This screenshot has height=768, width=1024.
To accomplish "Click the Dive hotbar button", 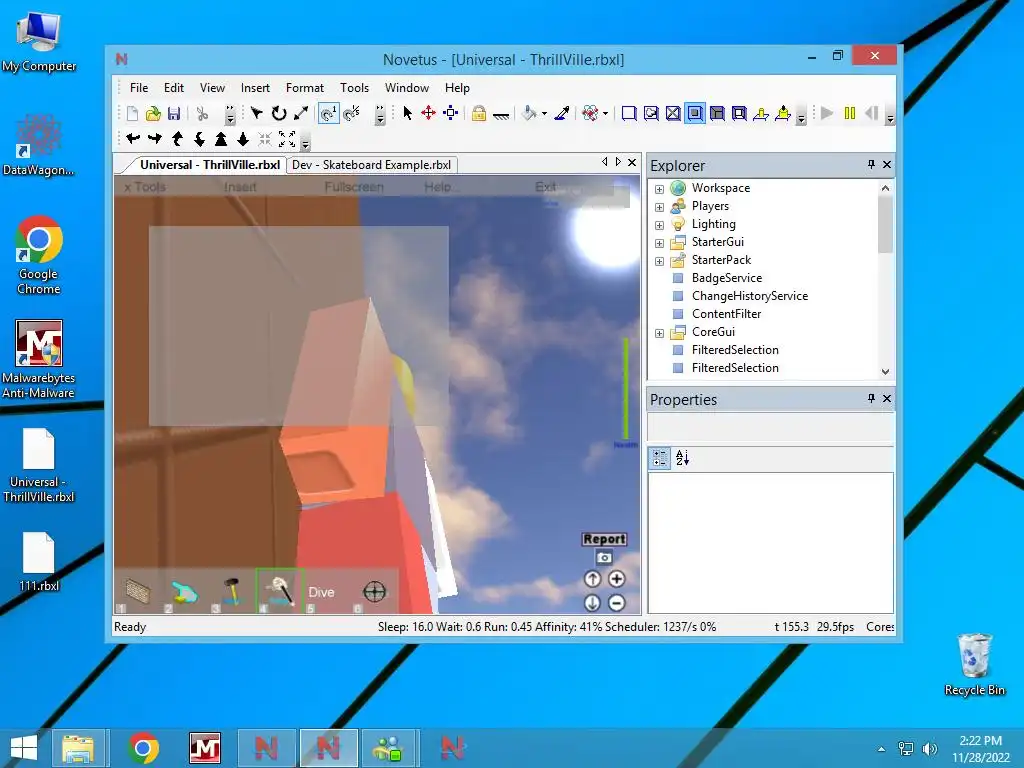I will click(321, 592).
